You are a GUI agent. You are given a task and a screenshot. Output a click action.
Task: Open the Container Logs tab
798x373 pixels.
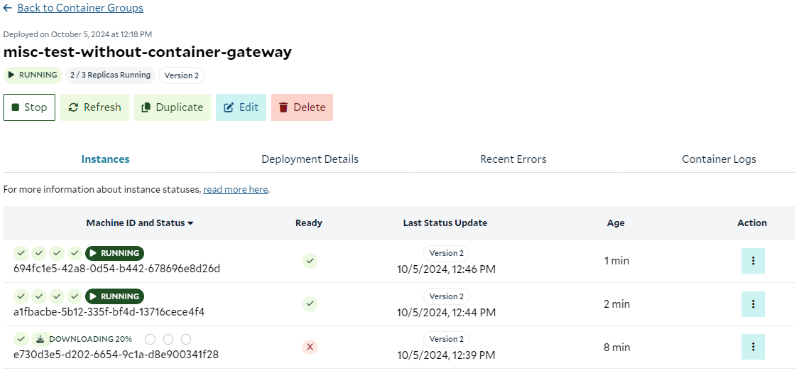[719, 159]
